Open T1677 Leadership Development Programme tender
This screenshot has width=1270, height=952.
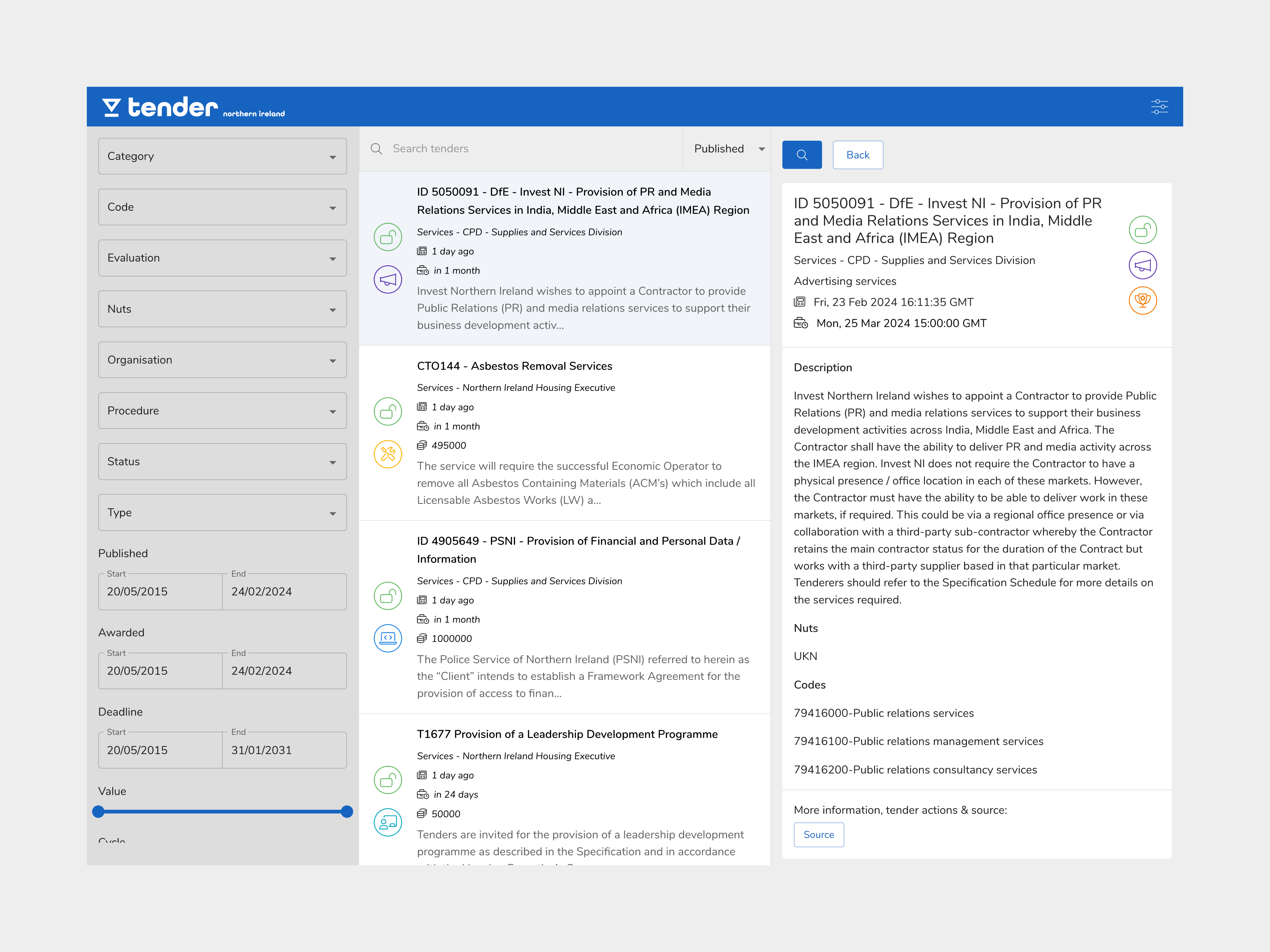[564, 790]
